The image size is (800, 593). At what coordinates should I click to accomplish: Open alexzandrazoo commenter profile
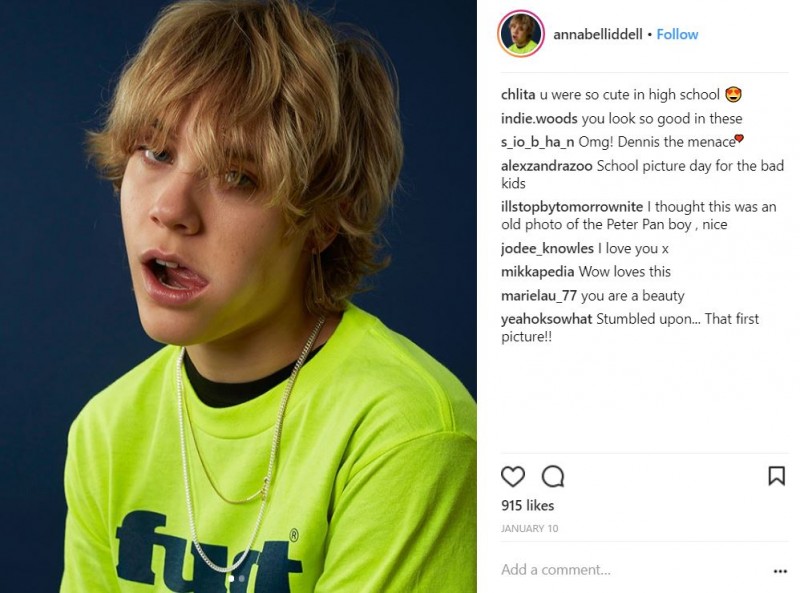pyautogui.click(x=546, y=166)
